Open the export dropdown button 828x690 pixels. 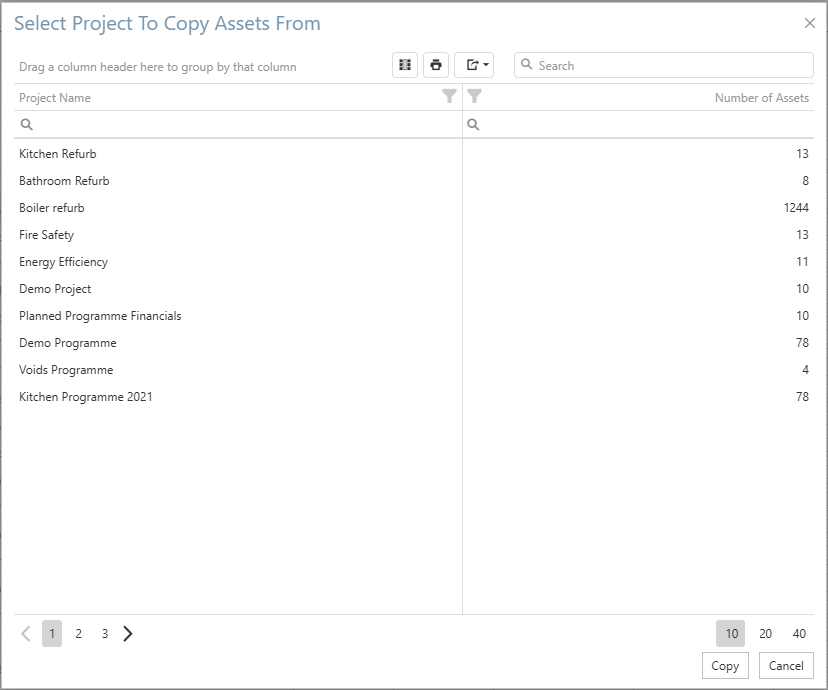coord(474,65)
